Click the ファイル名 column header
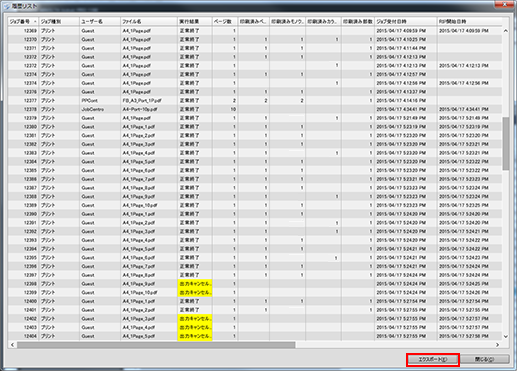517x371 pixels. click(149, 22)
